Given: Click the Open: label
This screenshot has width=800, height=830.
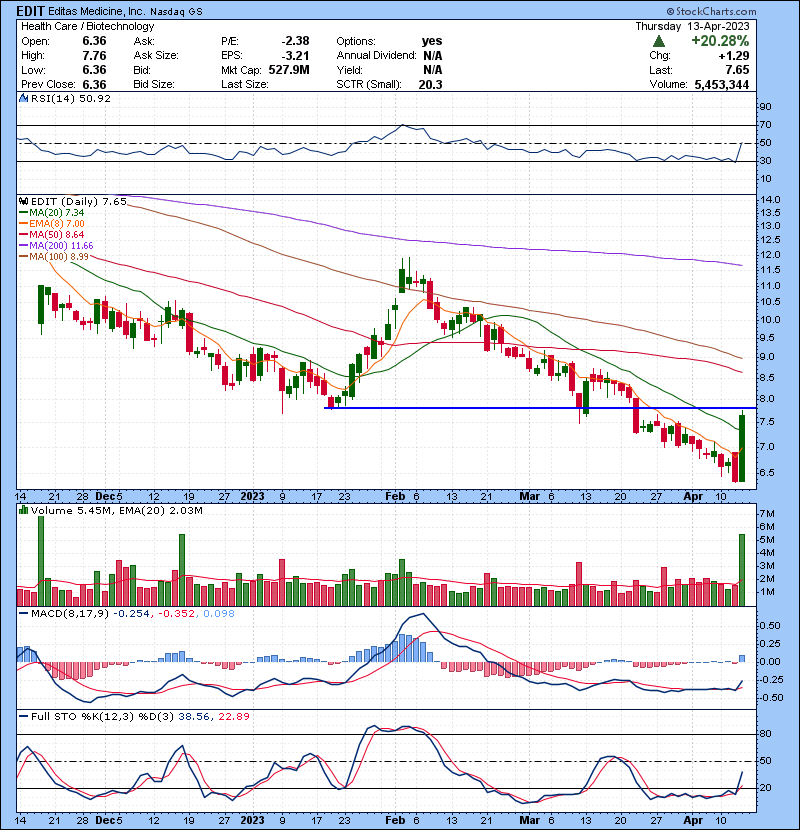Looking at the screenshot, I should click(x=34, y=41).
